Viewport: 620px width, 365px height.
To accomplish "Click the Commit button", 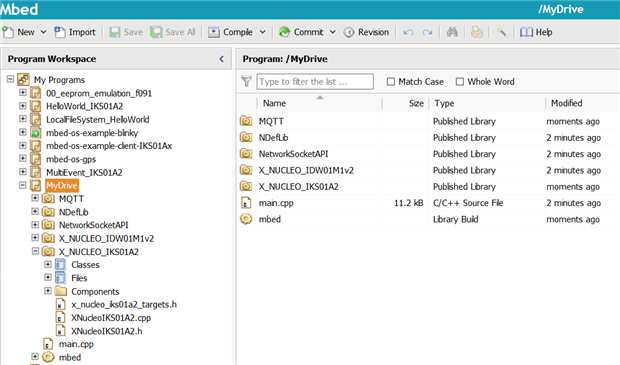I will point(301,32).
